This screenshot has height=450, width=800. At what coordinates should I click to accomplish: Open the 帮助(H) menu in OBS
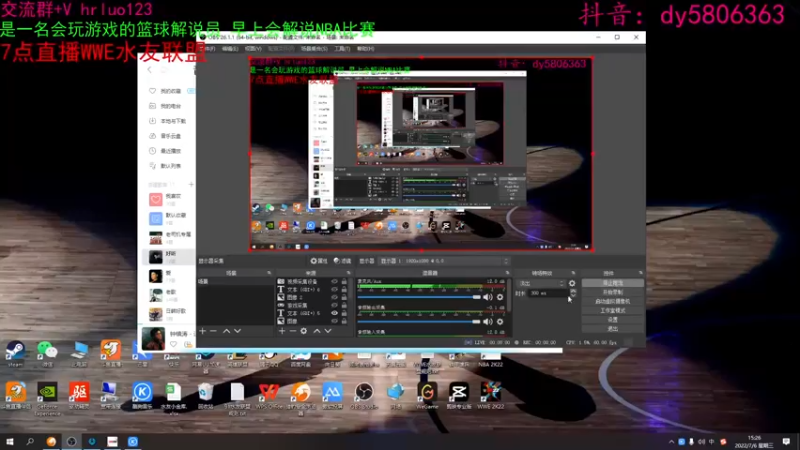[x=365, y=49]
